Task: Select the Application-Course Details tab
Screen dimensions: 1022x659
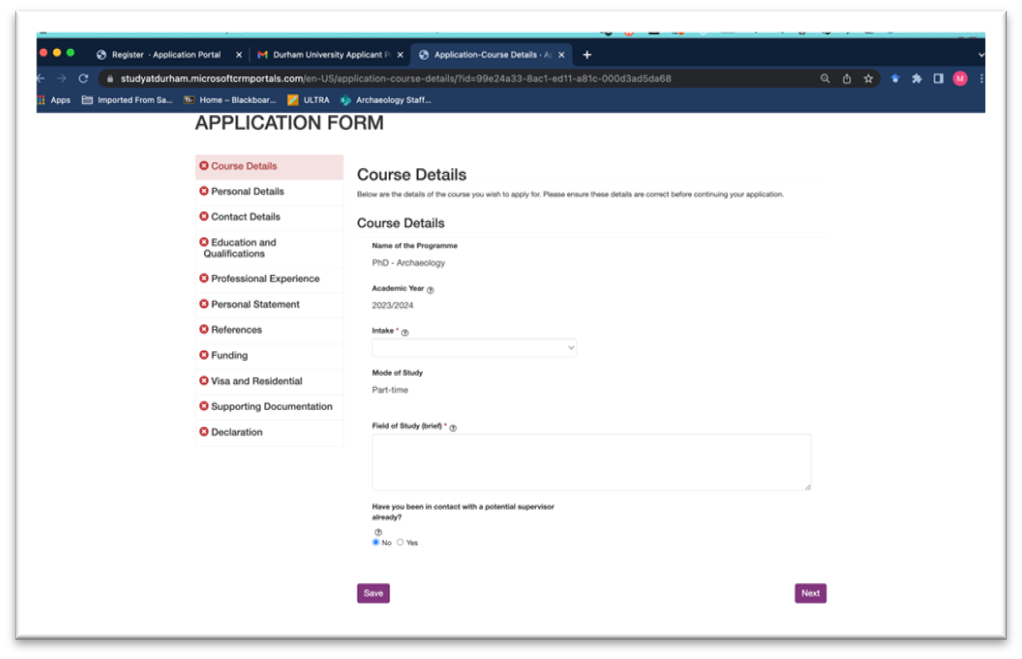Action: pos(489,55)
